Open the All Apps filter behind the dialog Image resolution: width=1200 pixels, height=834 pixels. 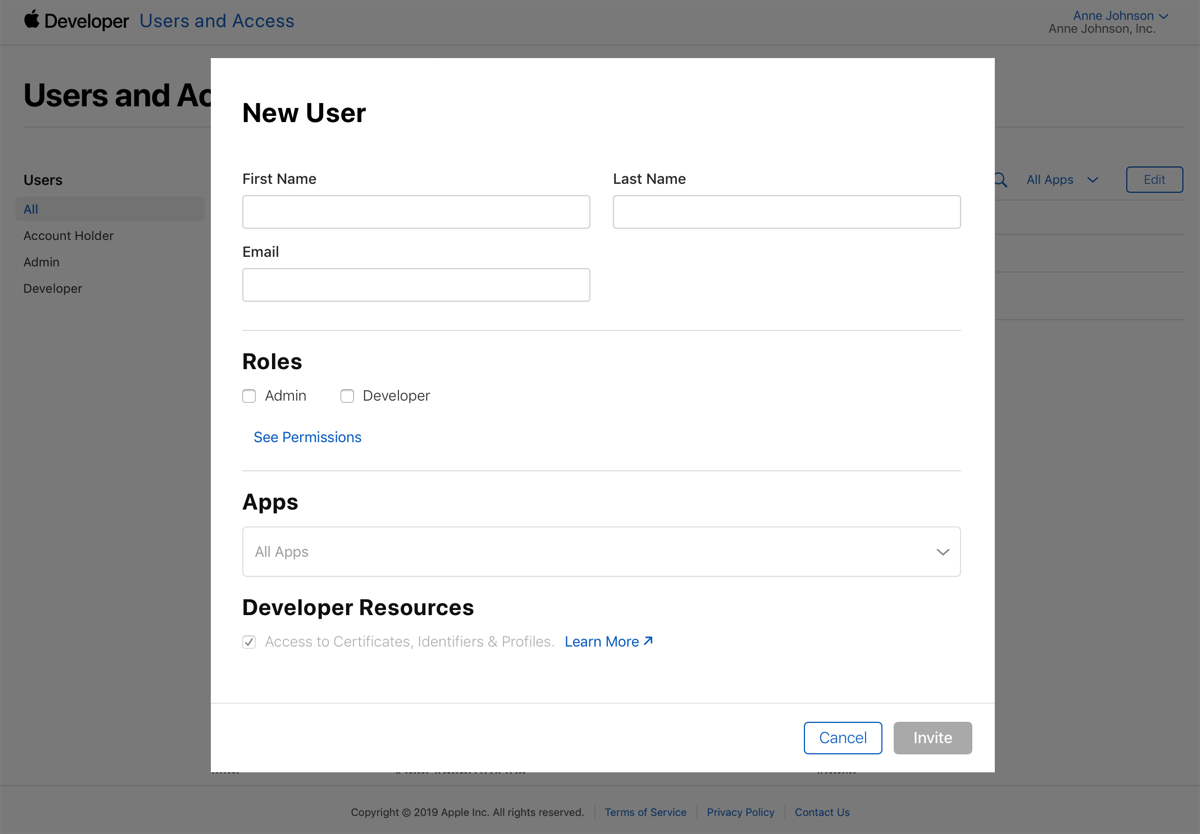(1062, 180)
